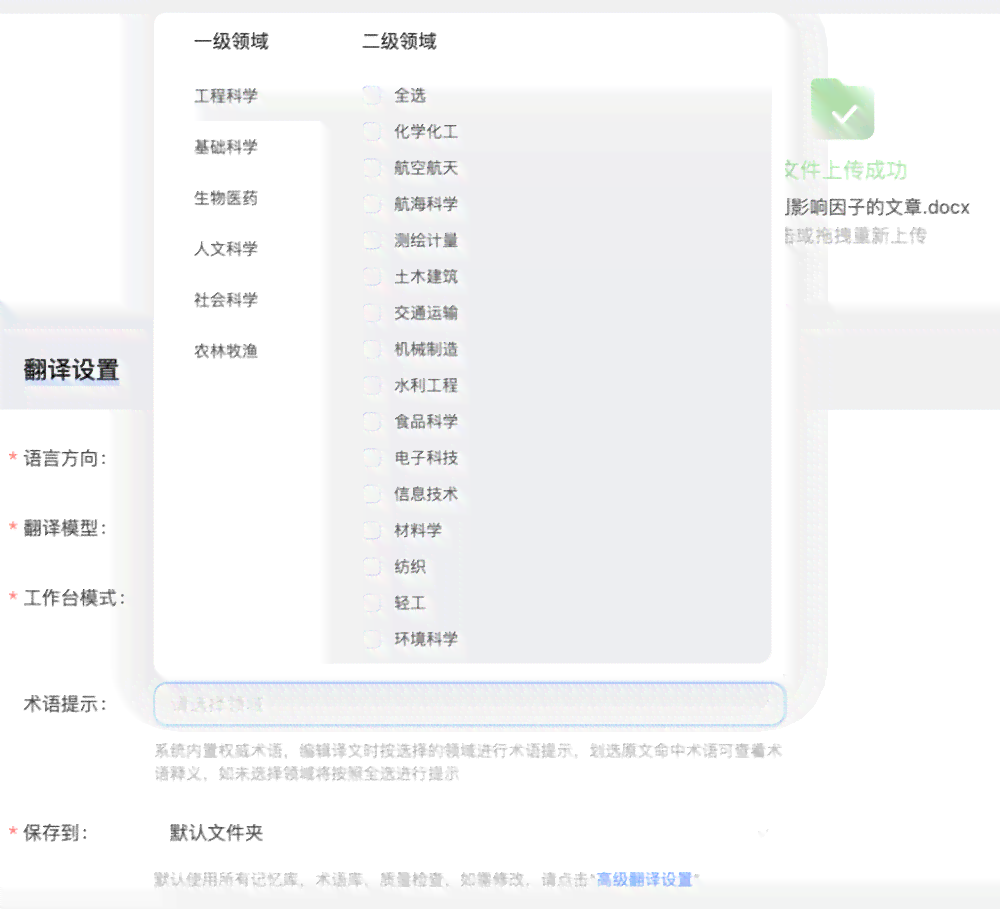Select 工程科学 first-level domain
The width and height of the screenshot is (1000, 909).
[226, 96]
